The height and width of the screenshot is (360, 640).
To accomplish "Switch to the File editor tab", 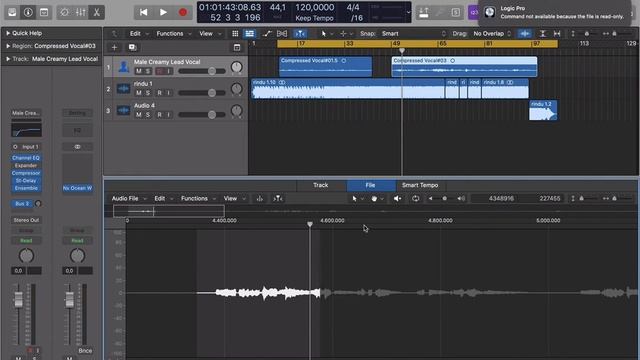I will point(370,185).
